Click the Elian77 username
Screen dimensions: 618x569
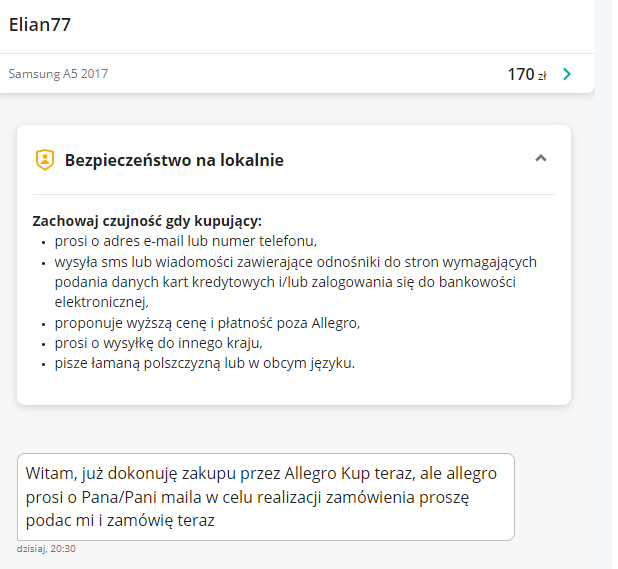tap(39, 24)
